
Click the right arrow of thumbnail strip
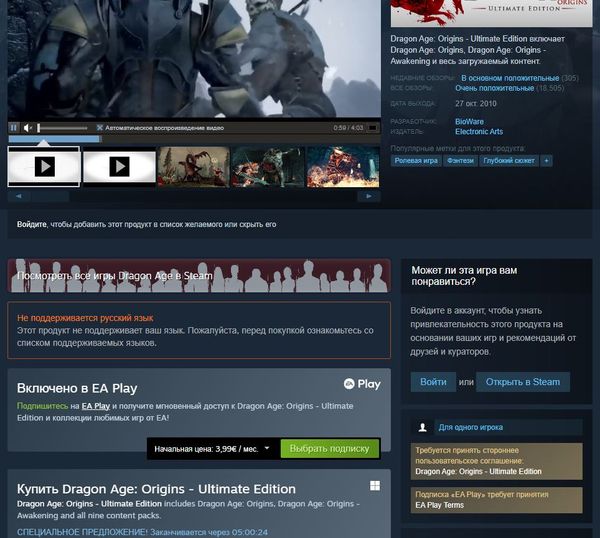coord(369,196)
